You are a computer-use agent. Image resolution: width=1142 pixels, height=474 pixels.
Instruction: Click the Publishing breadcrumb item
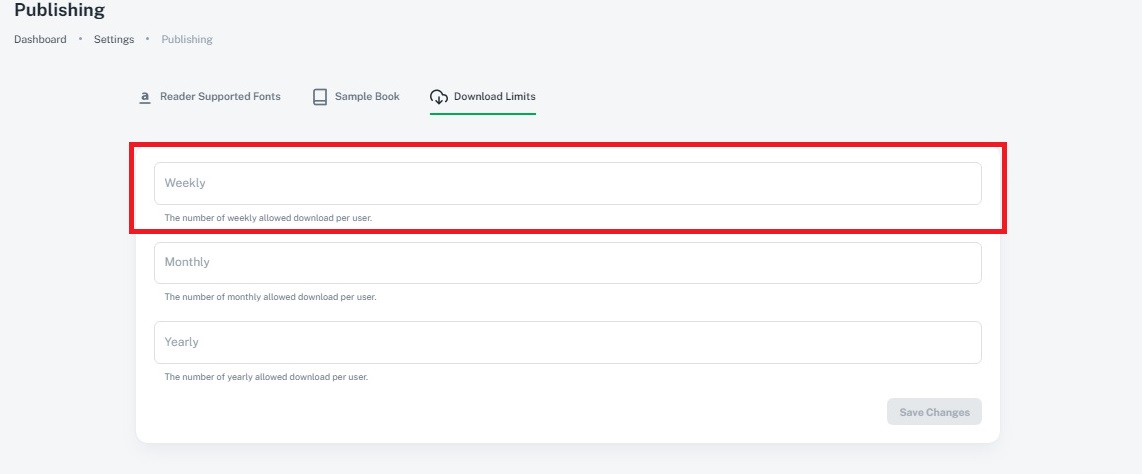tap(187, 39)
